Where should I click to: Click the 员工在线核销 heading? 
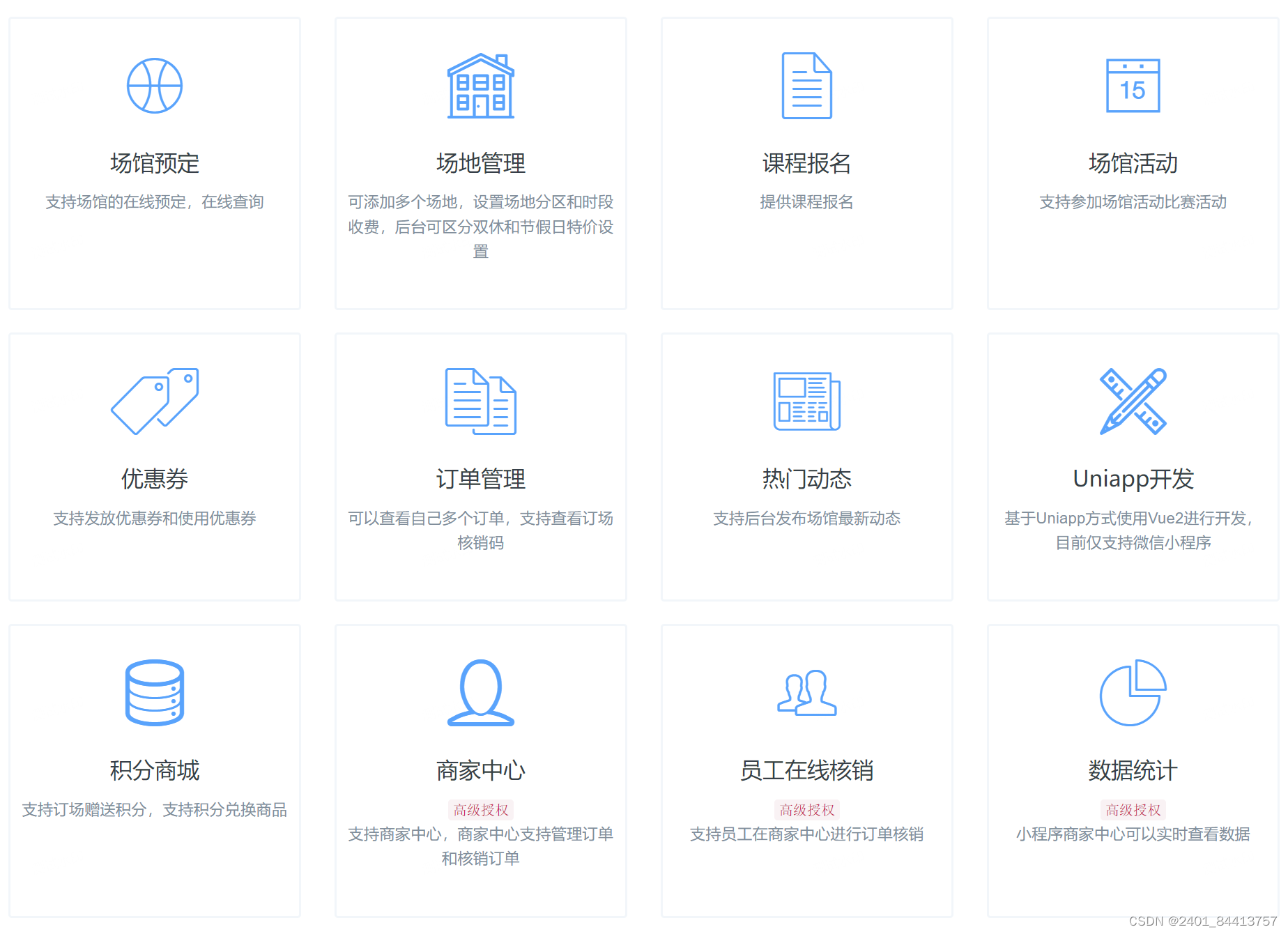coord(807,770)
